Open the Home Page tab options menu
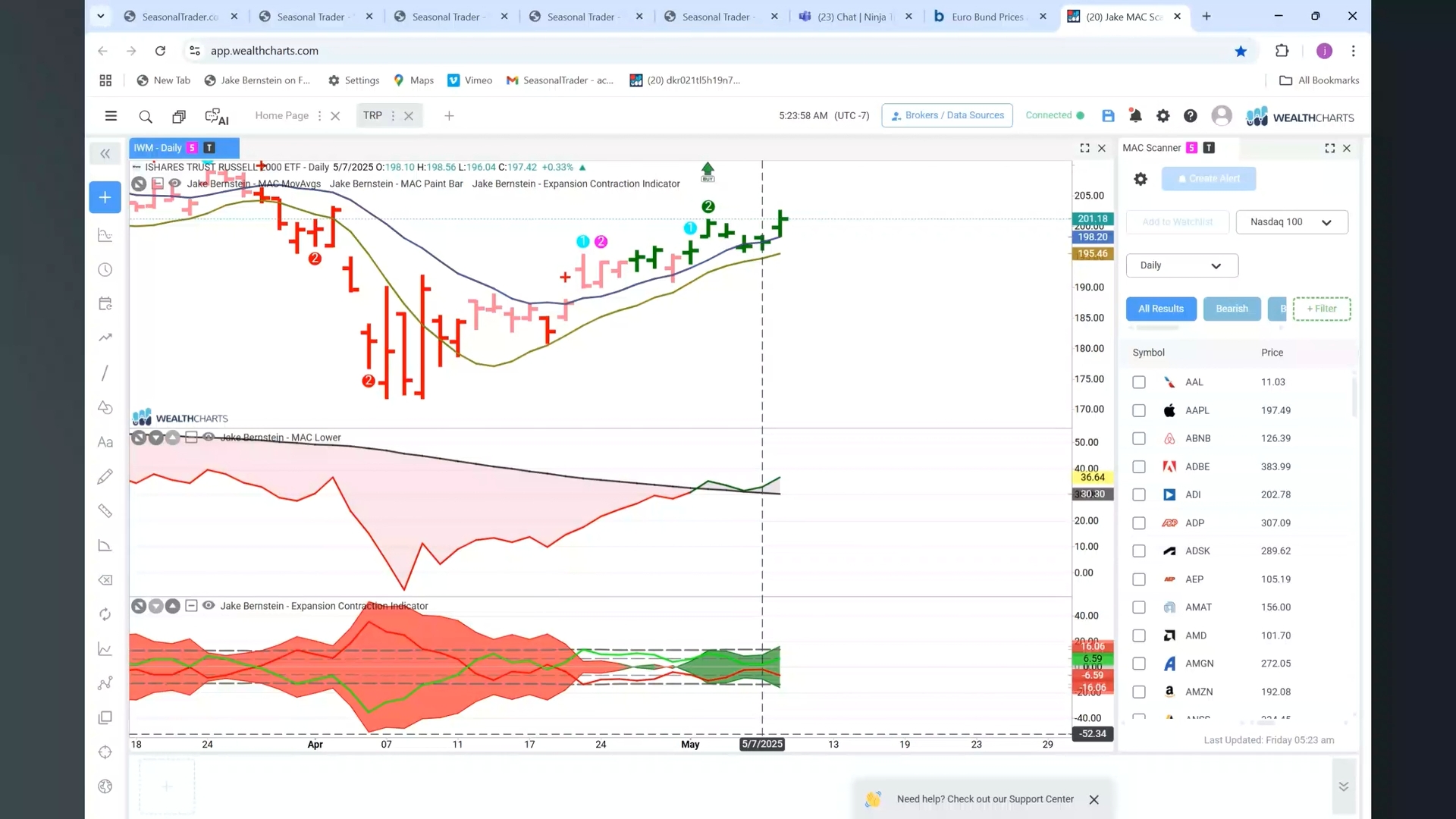This screenshot has height=819, width=1456. click(319, 116)
